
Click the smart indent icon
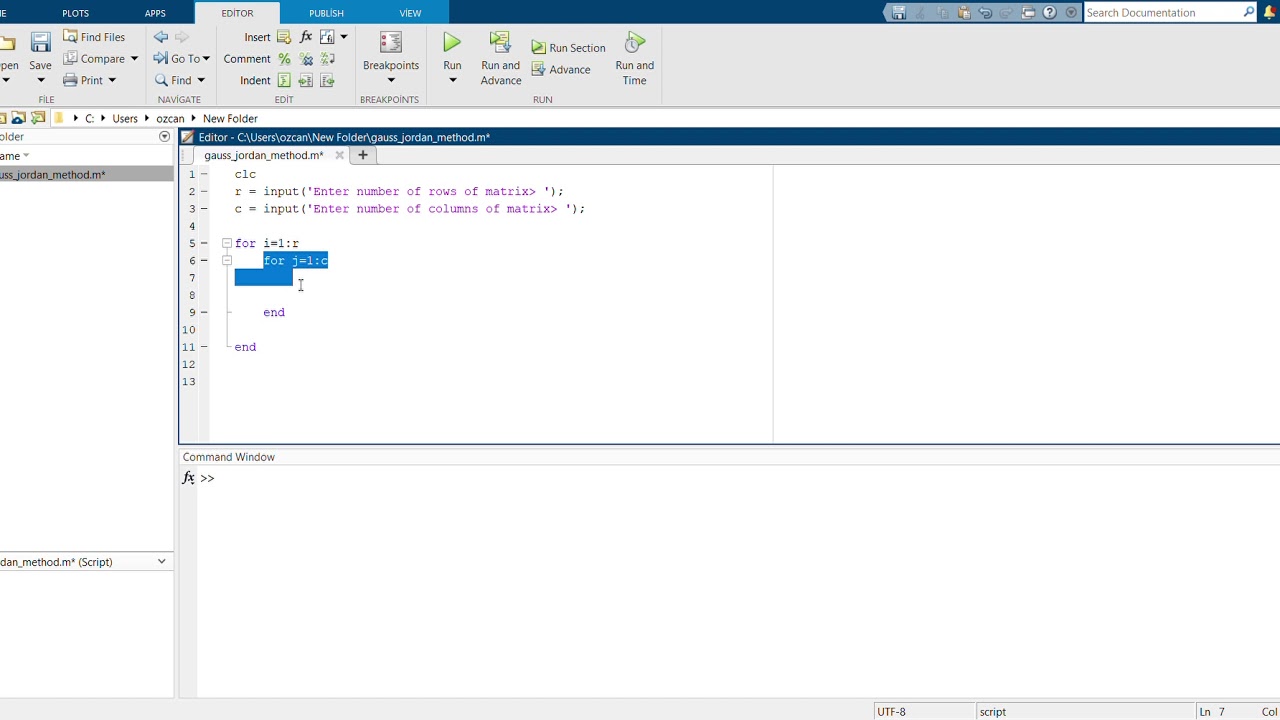[x=284, y=80]
